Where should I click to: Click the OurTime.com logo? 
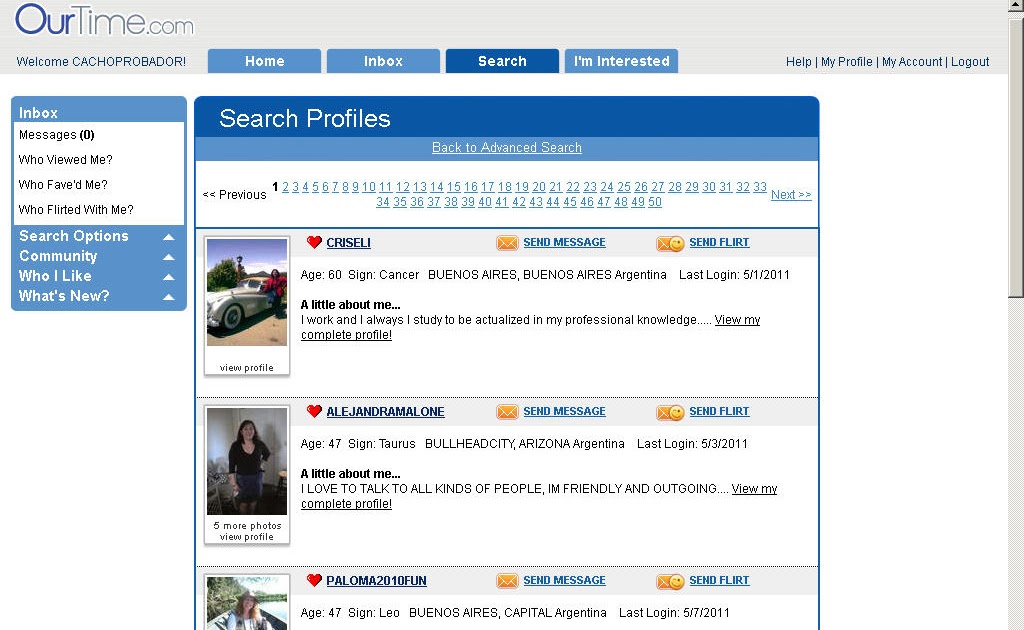pos(104,20)
